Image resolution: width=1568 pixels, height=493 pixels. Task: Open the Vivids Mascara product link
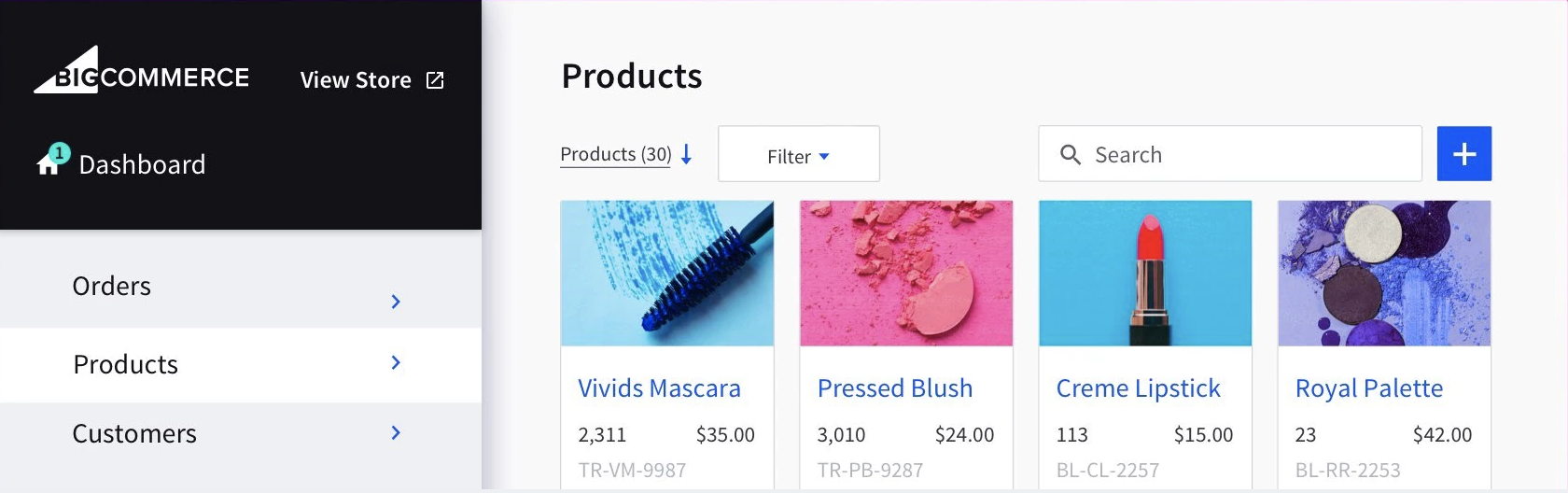[659, 388]
